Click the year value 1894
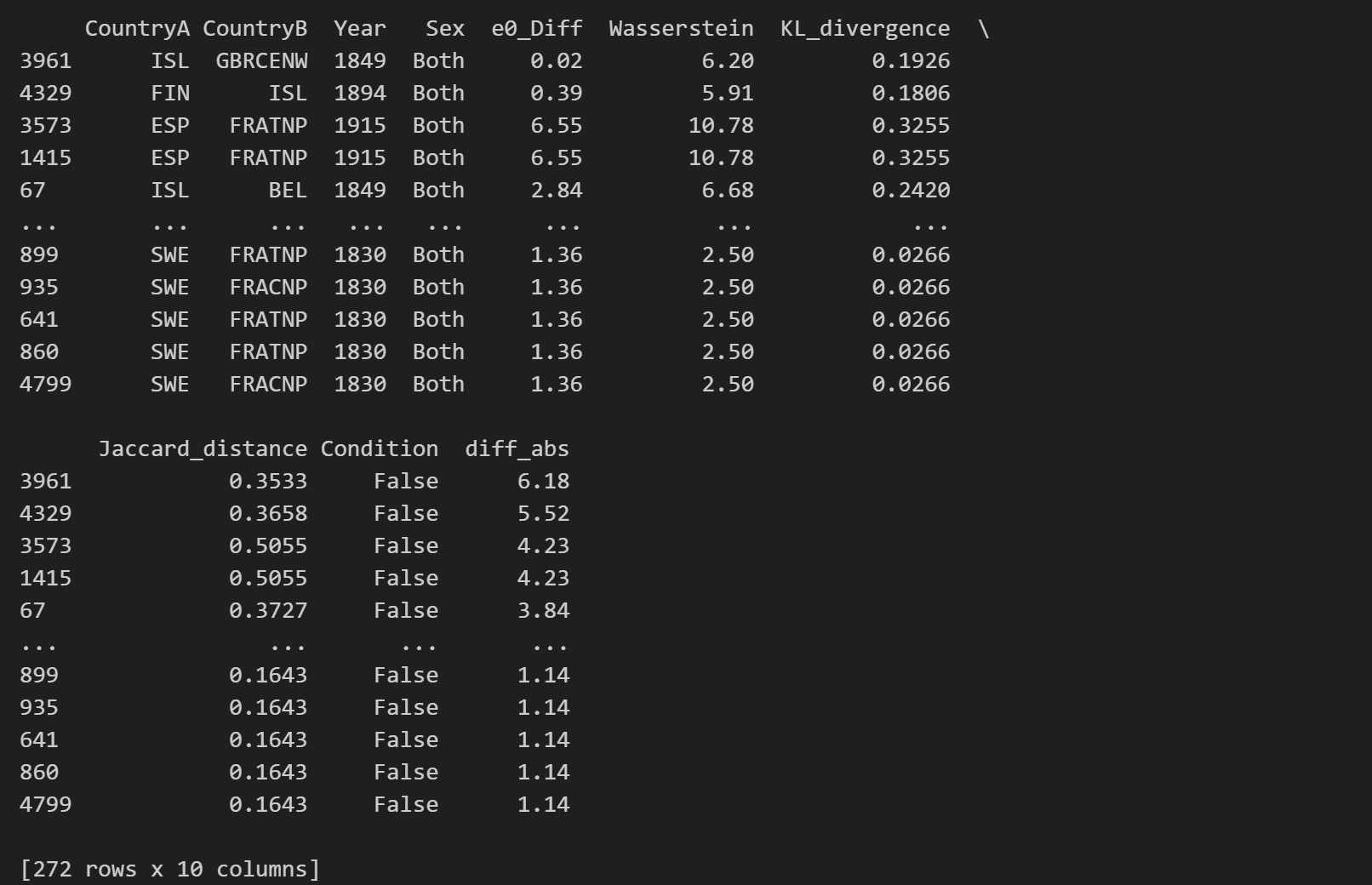Image resolution: width=1372 pixels, height=885 pixels. point(360,94)
